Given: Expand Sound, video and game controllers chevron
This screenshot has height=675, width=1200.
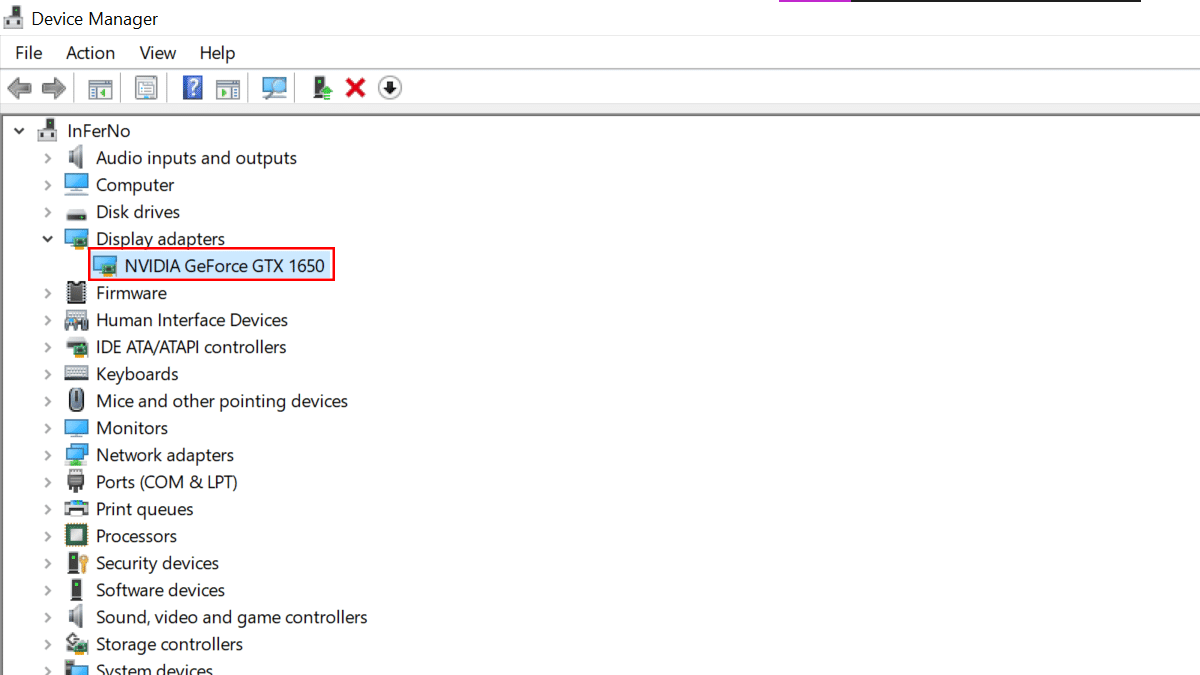Looking at the screenshot, I should pyautogui.click(x=47, y=617).
